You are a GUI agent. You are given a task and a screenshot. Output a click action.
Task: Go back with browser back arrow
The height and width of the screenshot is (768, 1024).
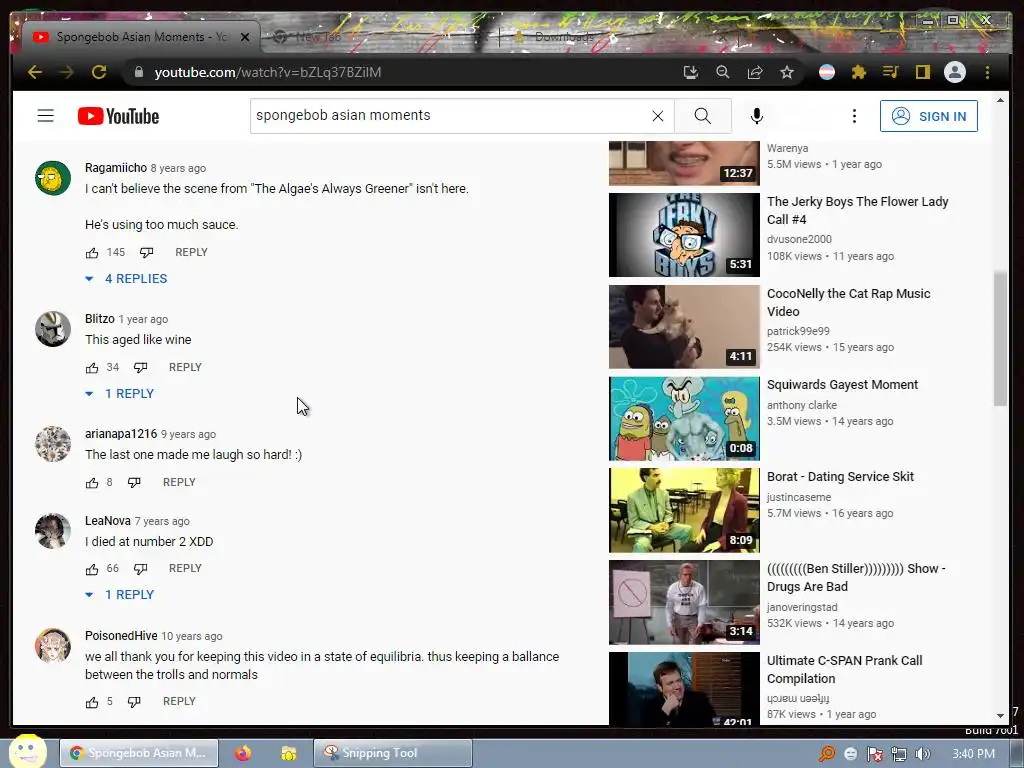click(x=35, y=72)
